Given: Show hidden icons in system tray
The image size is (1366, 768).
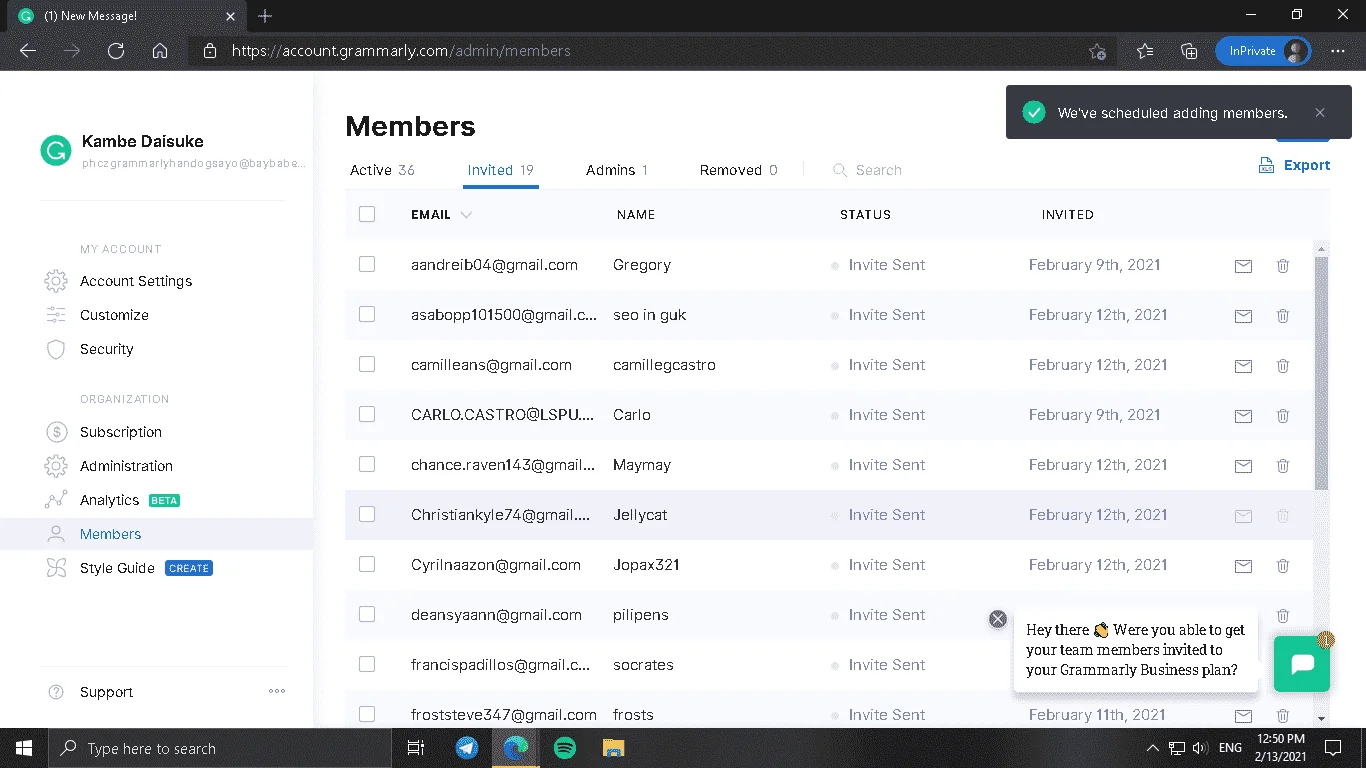Looking at the screenshot, I should point(1152,748).
